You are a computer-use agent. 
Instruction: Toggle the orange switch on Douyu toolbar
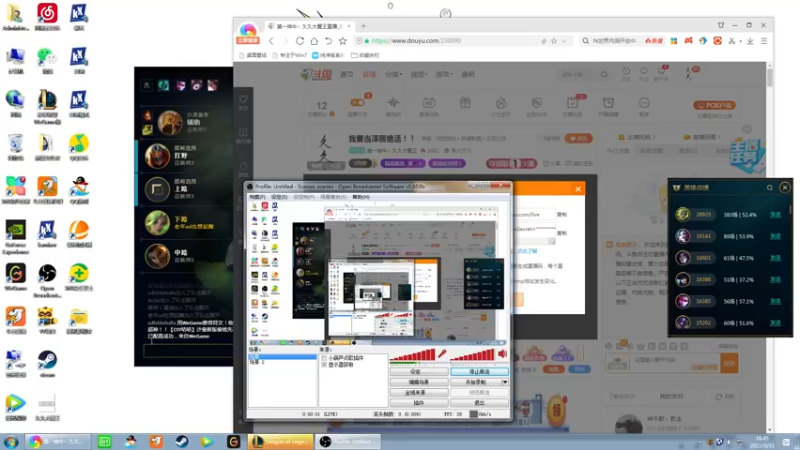click(357, 103)
